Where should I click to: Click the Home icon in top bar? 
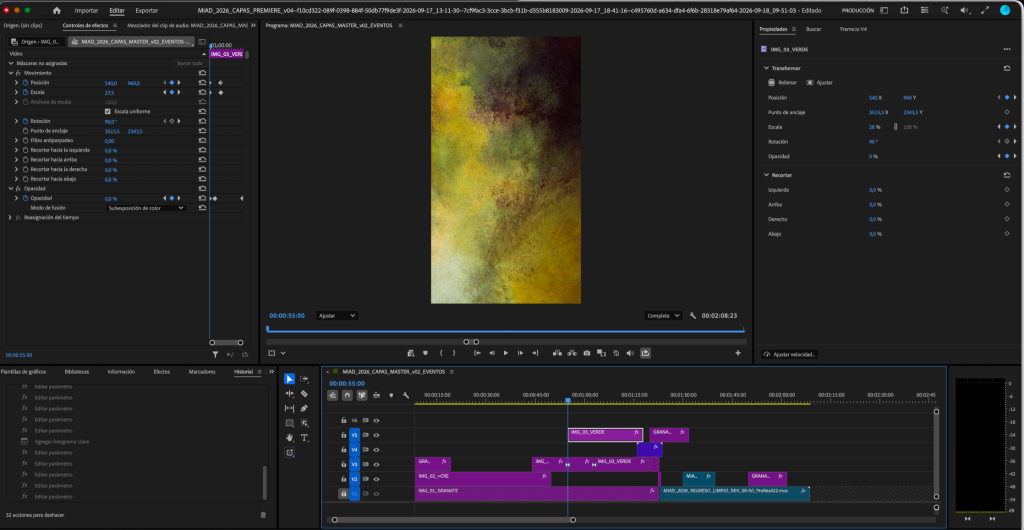coord(56,10)
